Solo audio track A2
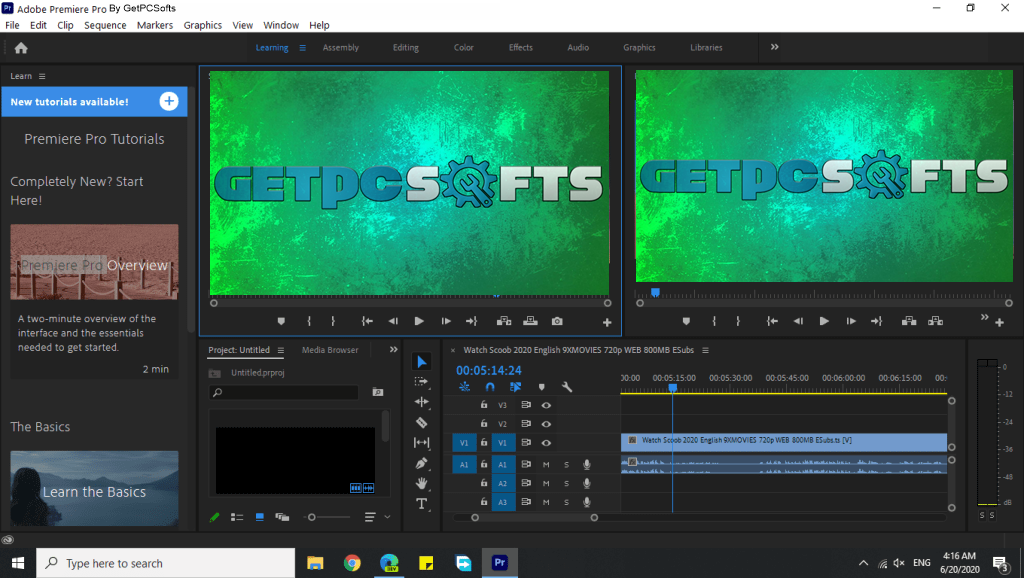Screen dimensions: 1024x578 566,483
